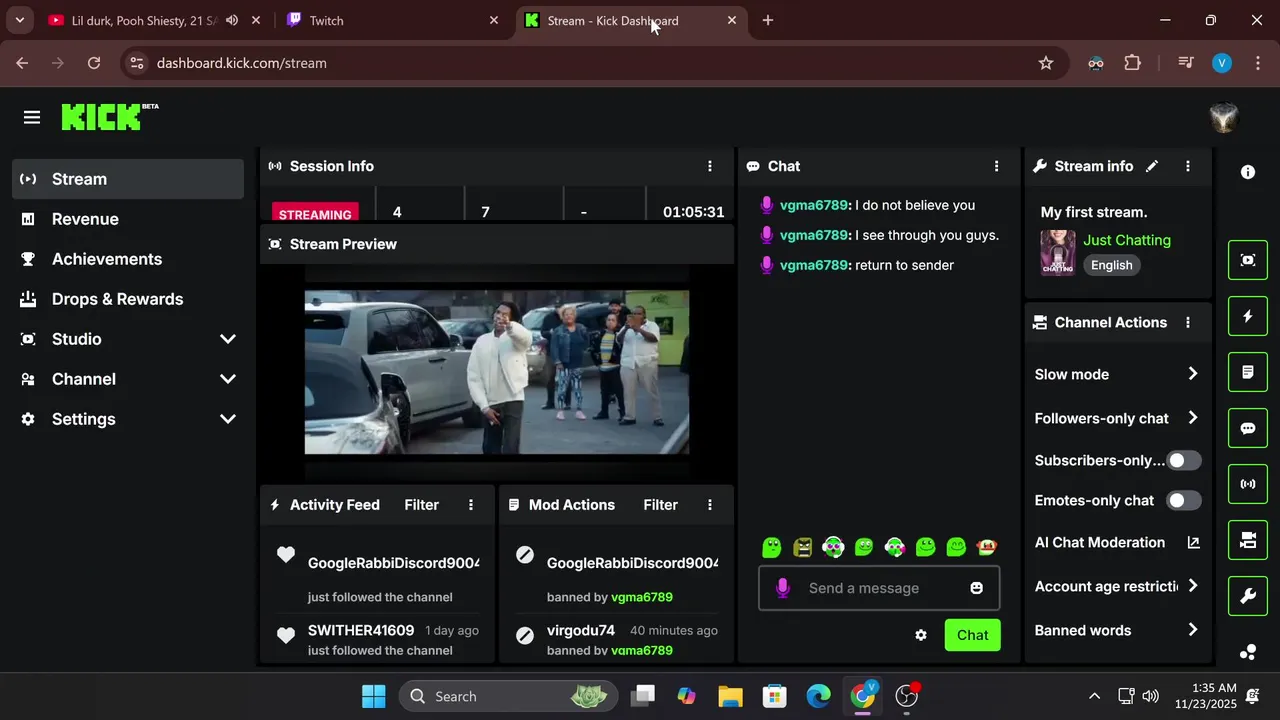Open Windows Start menu
This screenshot has height=720, width=1280.
click(x=373, y=696)
